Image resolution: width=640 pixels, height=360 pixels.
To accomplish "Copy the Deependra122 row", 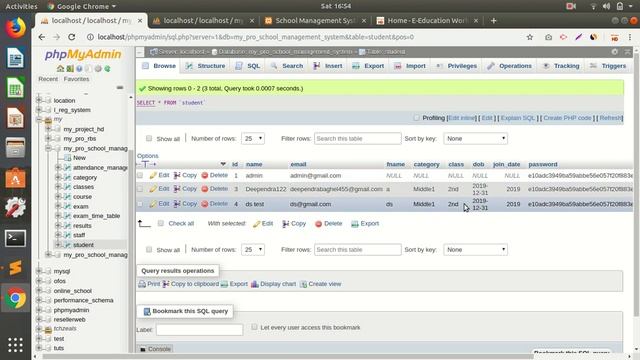I will pyautogui.click(x=185, y=189).
